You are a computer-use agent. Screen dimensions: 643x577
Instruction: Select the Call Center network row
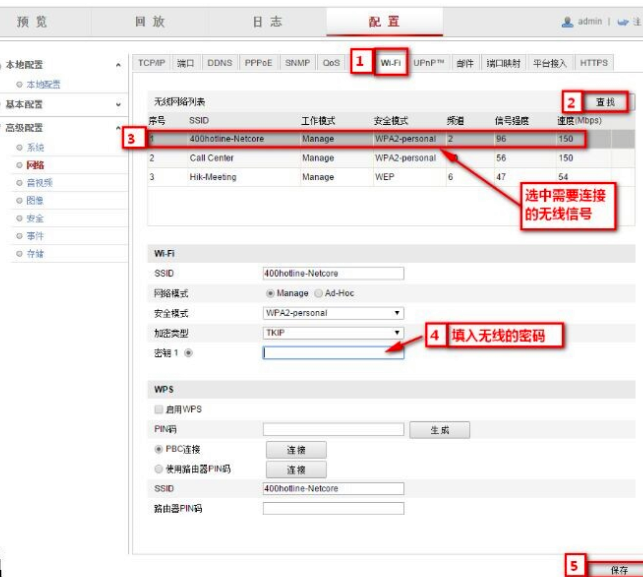pyautogui.click(x=391, y=158)
